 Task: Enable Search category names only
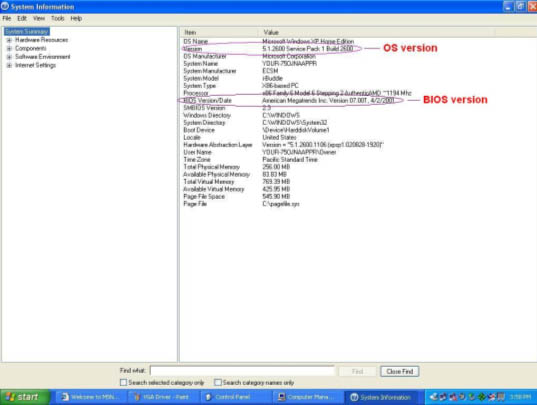click(218, 382)
